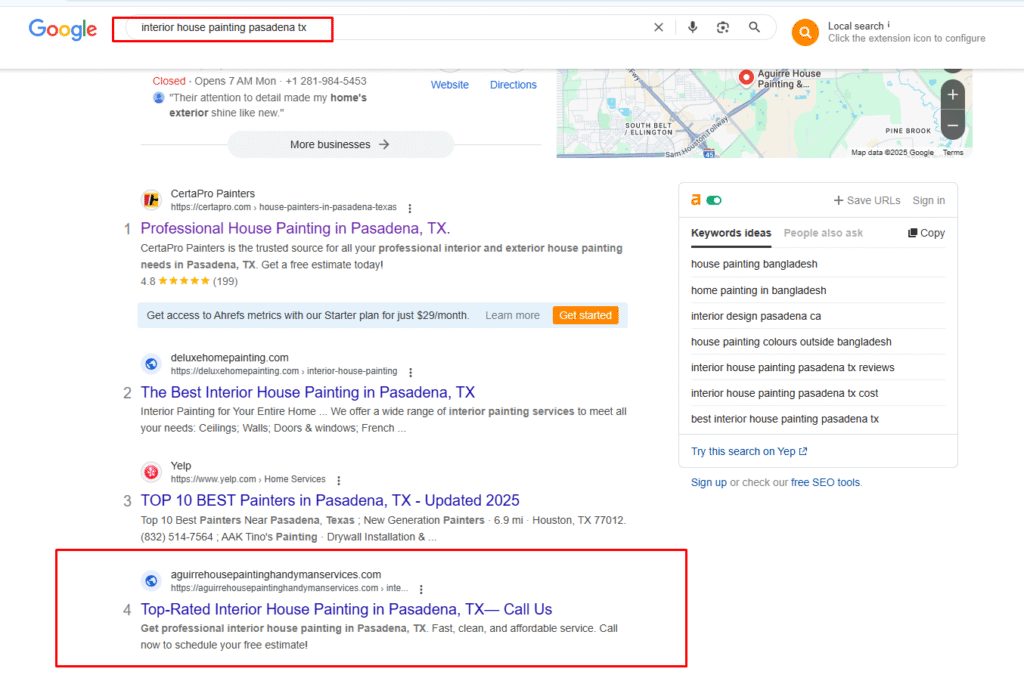The width and height of the screenshot is (1024, 675).
Task: Click the More businesses button
Action: (x=340, y=144)
